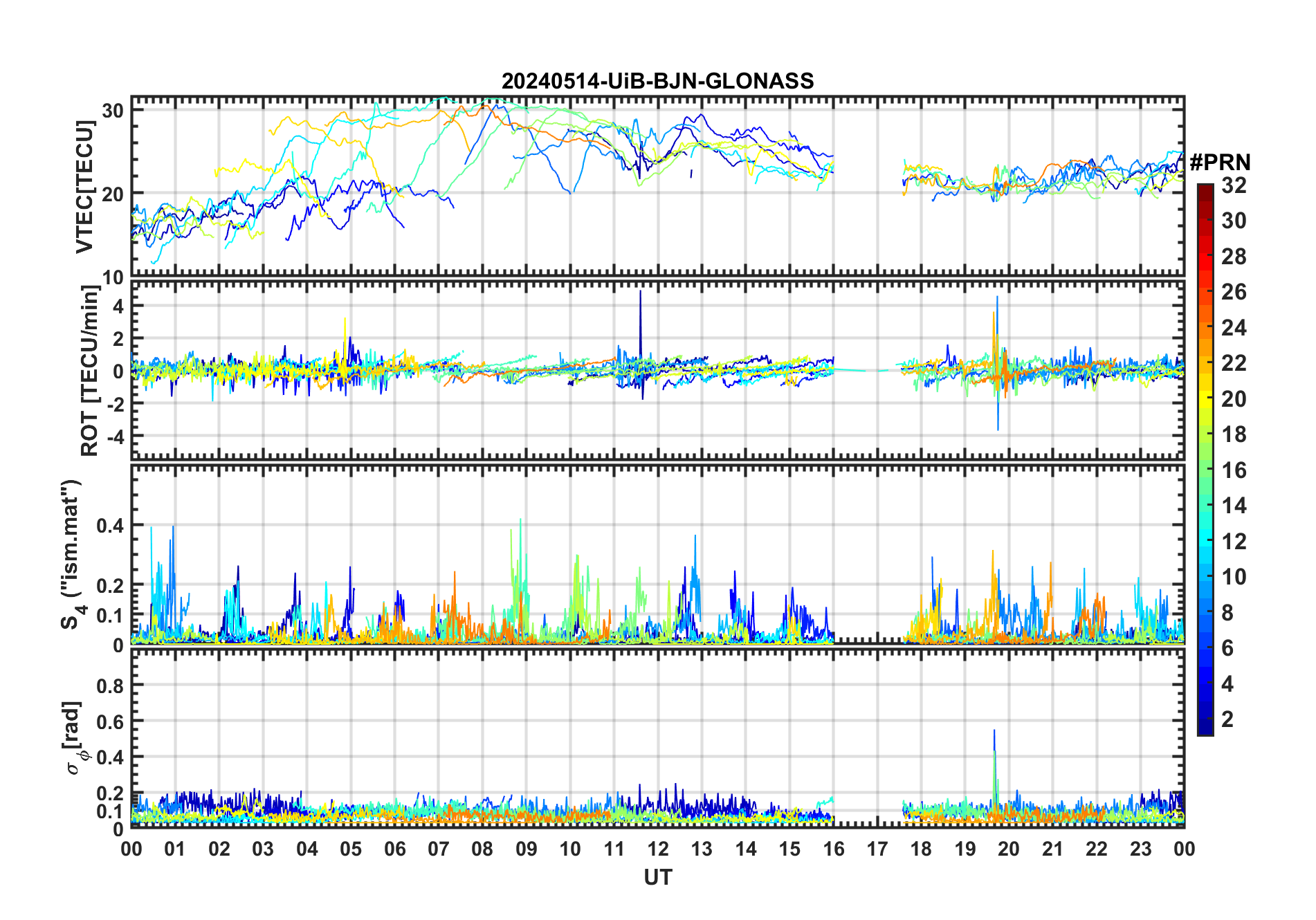Select the ROT [TECU/min] y-axis label
Screen dimensions: 1316x920
[x=90, y=371]
